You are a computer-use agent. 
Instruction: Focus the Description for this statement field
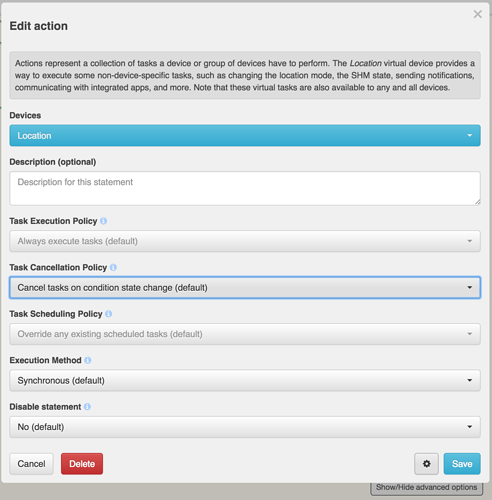pos(245,188)
